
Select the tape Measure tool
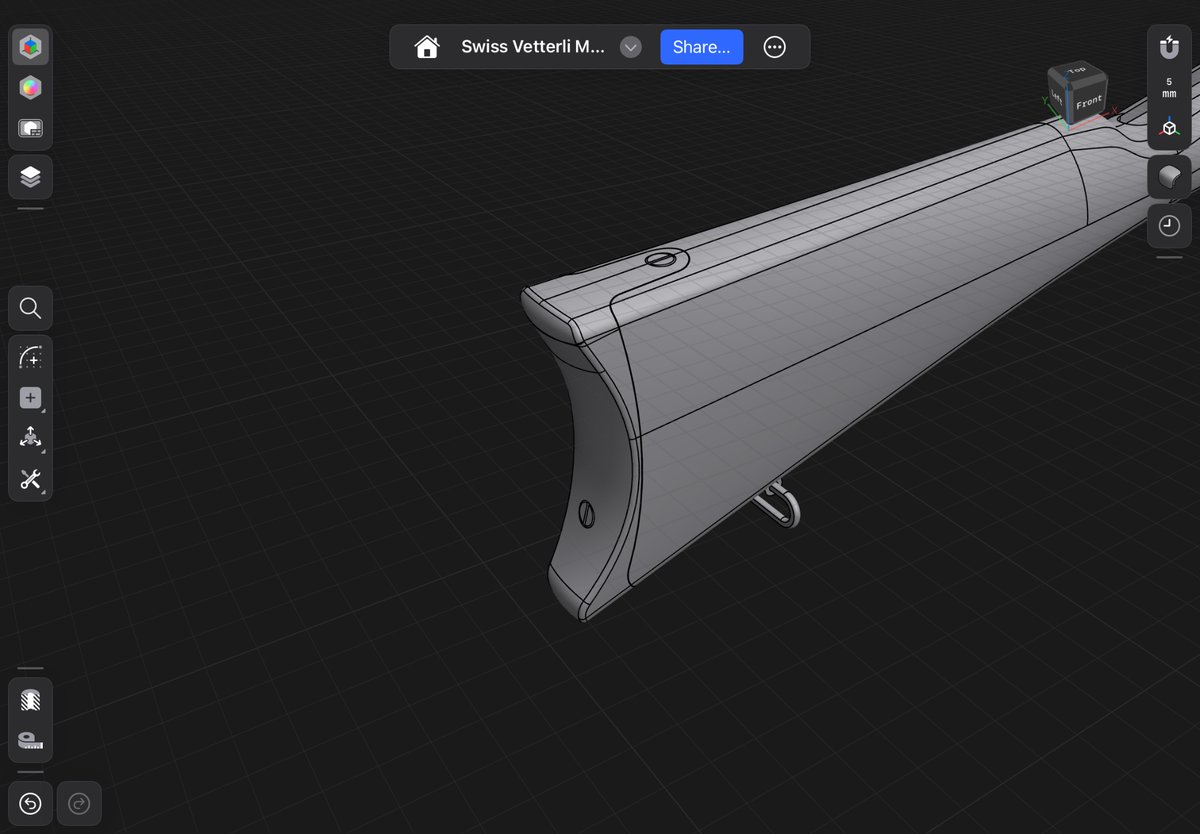(30, 741)
